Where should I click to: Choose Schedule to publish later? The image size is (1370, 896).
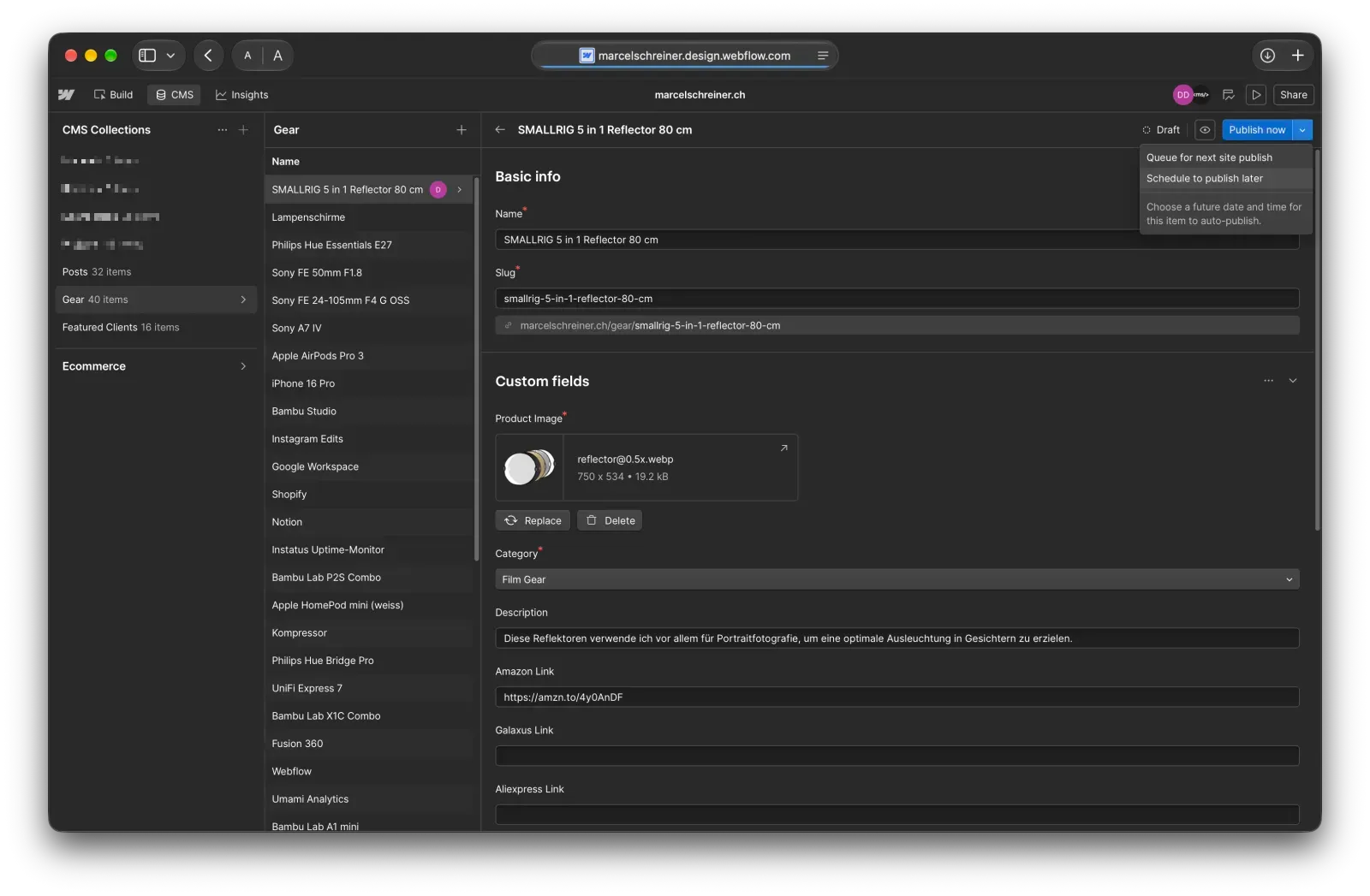pyautogui.click(x=1225, y=179)
